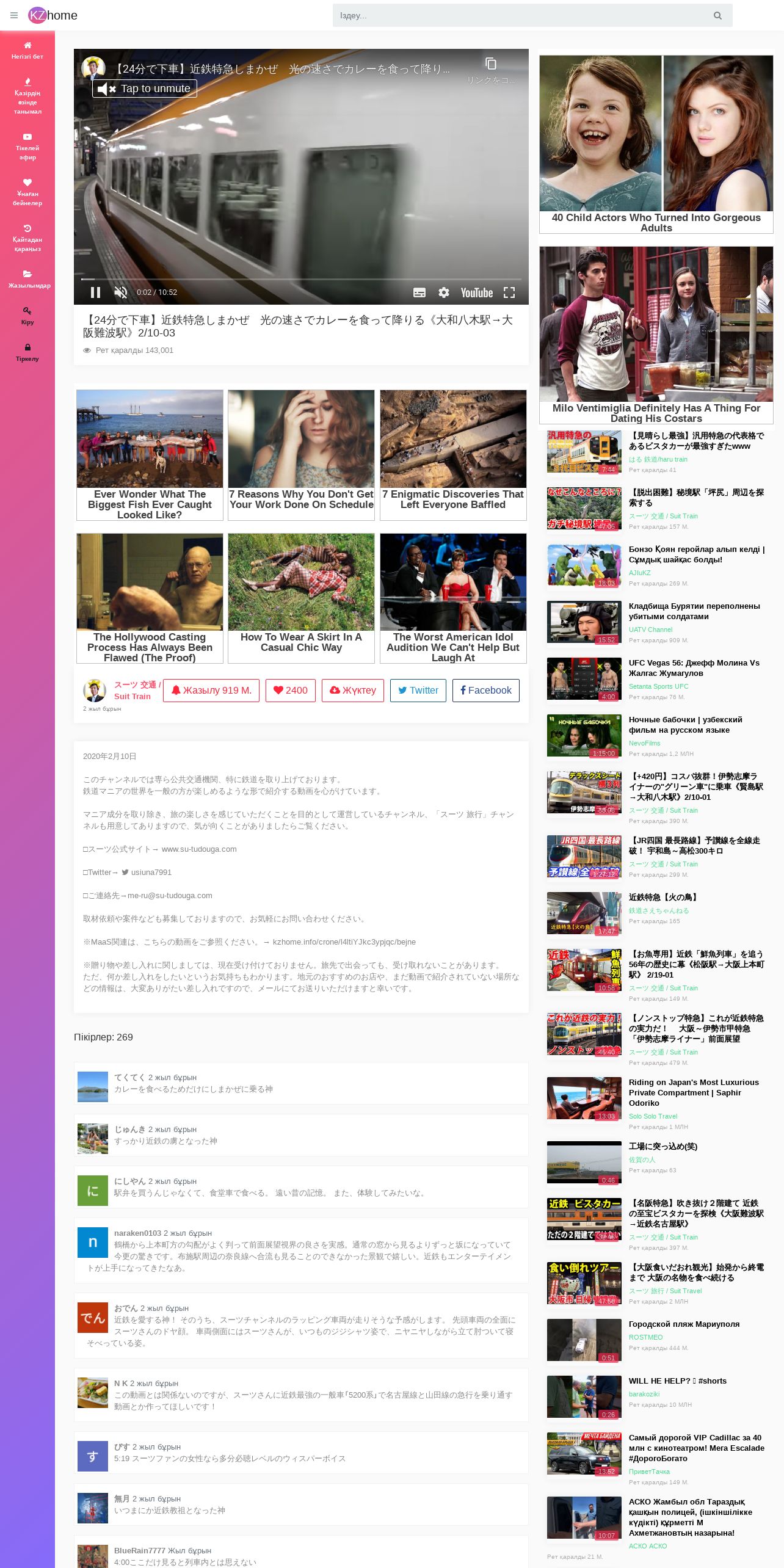Open the www.su-tudouga.com link
The width and height of the screenshot is (784, 1568).
coord(199,849)
